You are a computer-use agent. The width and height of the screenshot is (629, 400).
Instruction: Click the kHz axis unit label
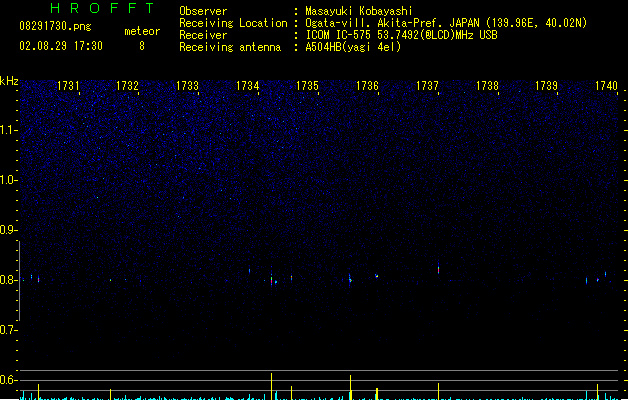9,81
